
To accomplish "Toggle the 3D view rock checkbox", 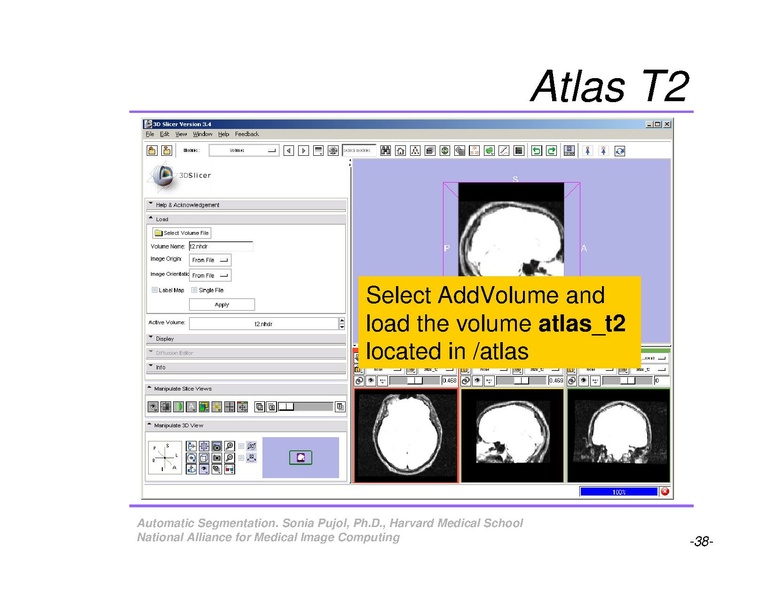I will click(241, 458).
